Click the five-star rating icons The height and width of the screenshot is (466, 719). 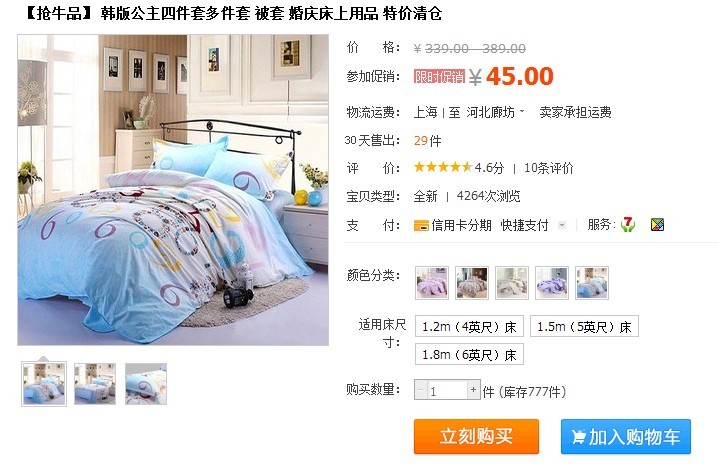point(442,167)
